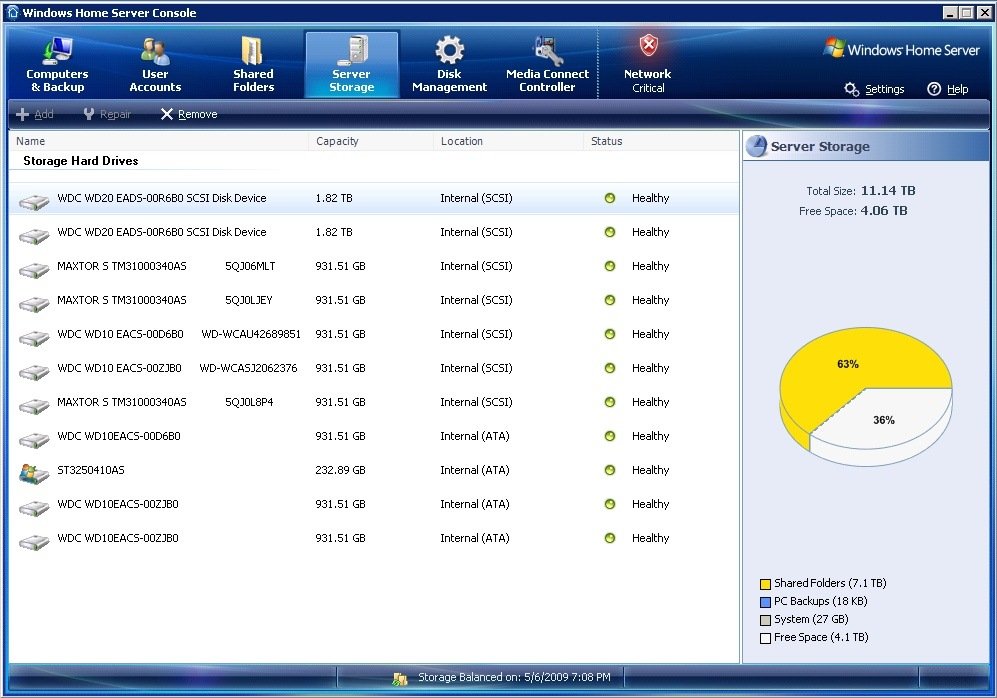Viewport: 997px width, 698px height.
Task: Click drive icon for WD-WCASJ2062376
Action: click(34, 372)
